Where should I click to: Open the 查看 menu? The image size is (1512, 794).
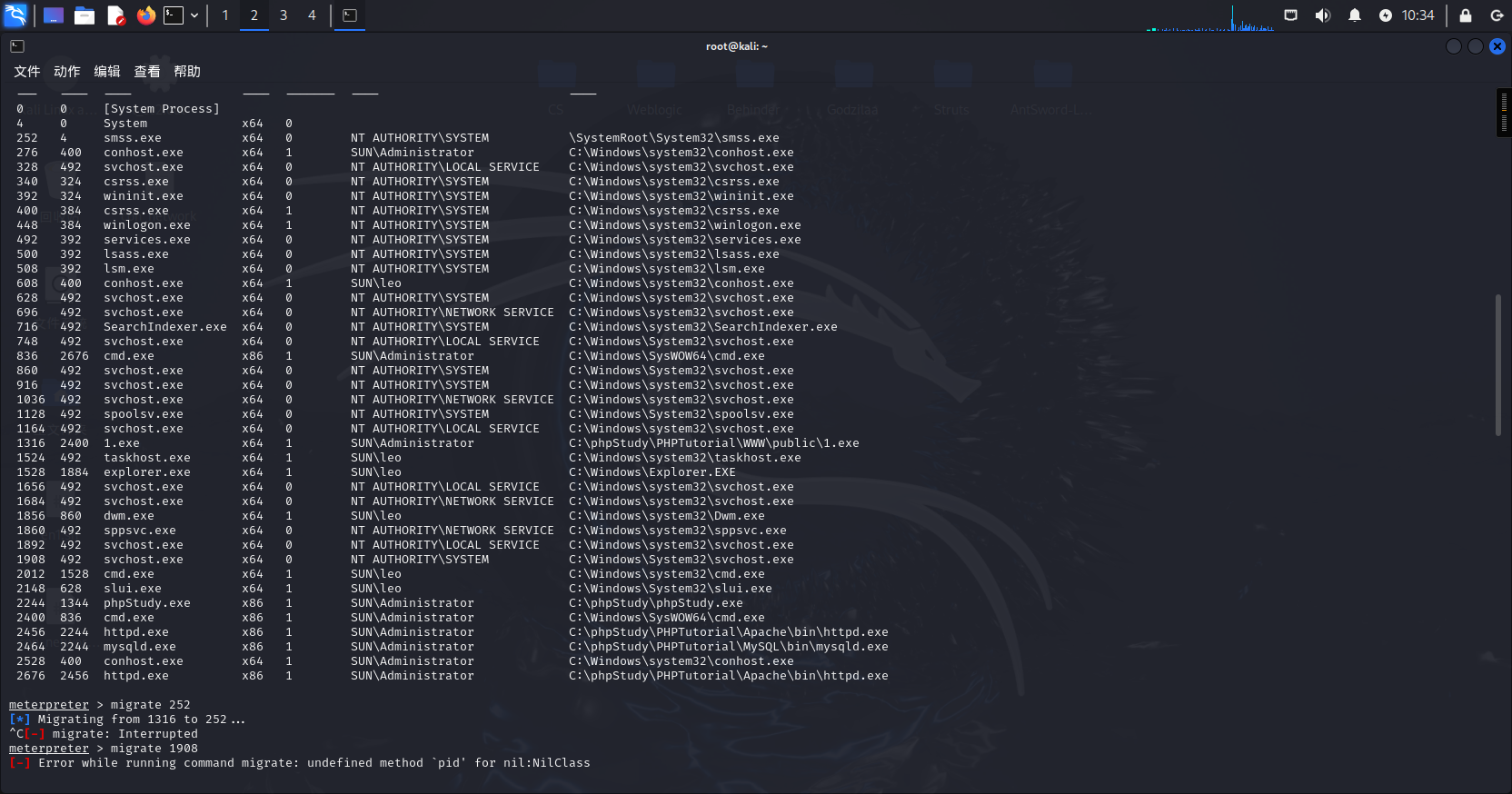point(147,72)
